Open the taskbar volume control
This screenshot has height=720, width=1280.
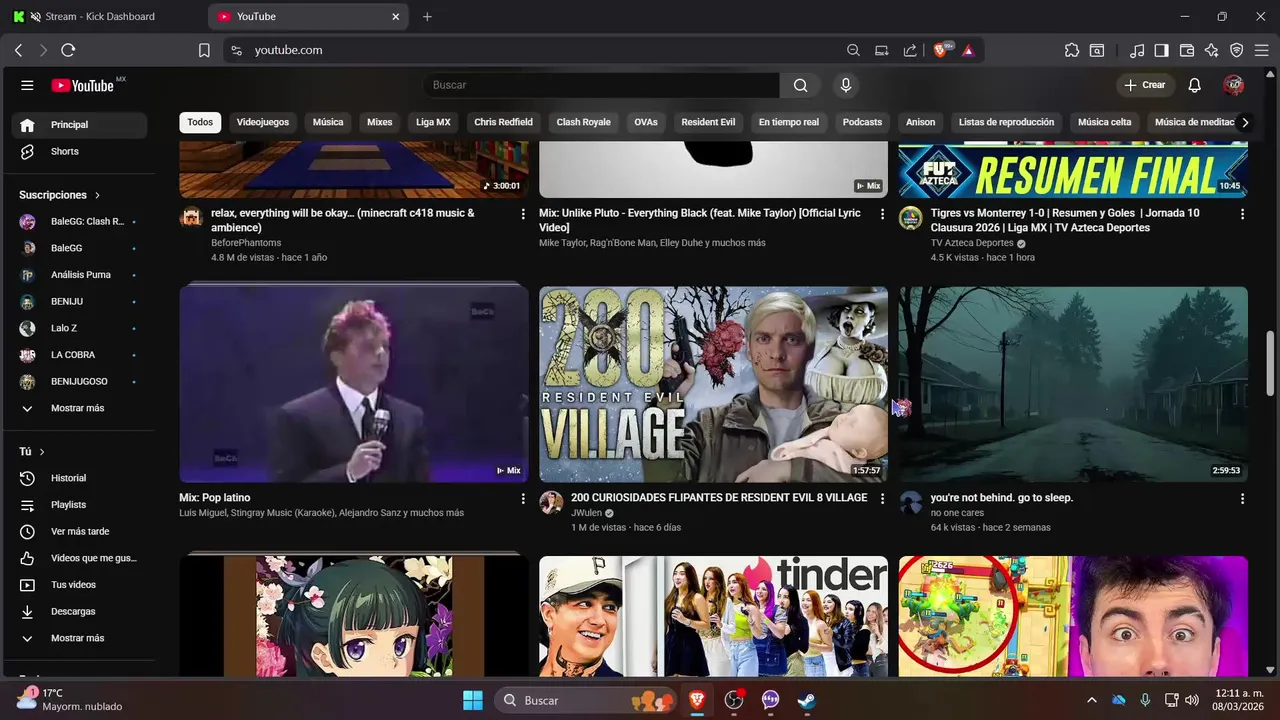pyautogui.click(x=1191, y=700)
